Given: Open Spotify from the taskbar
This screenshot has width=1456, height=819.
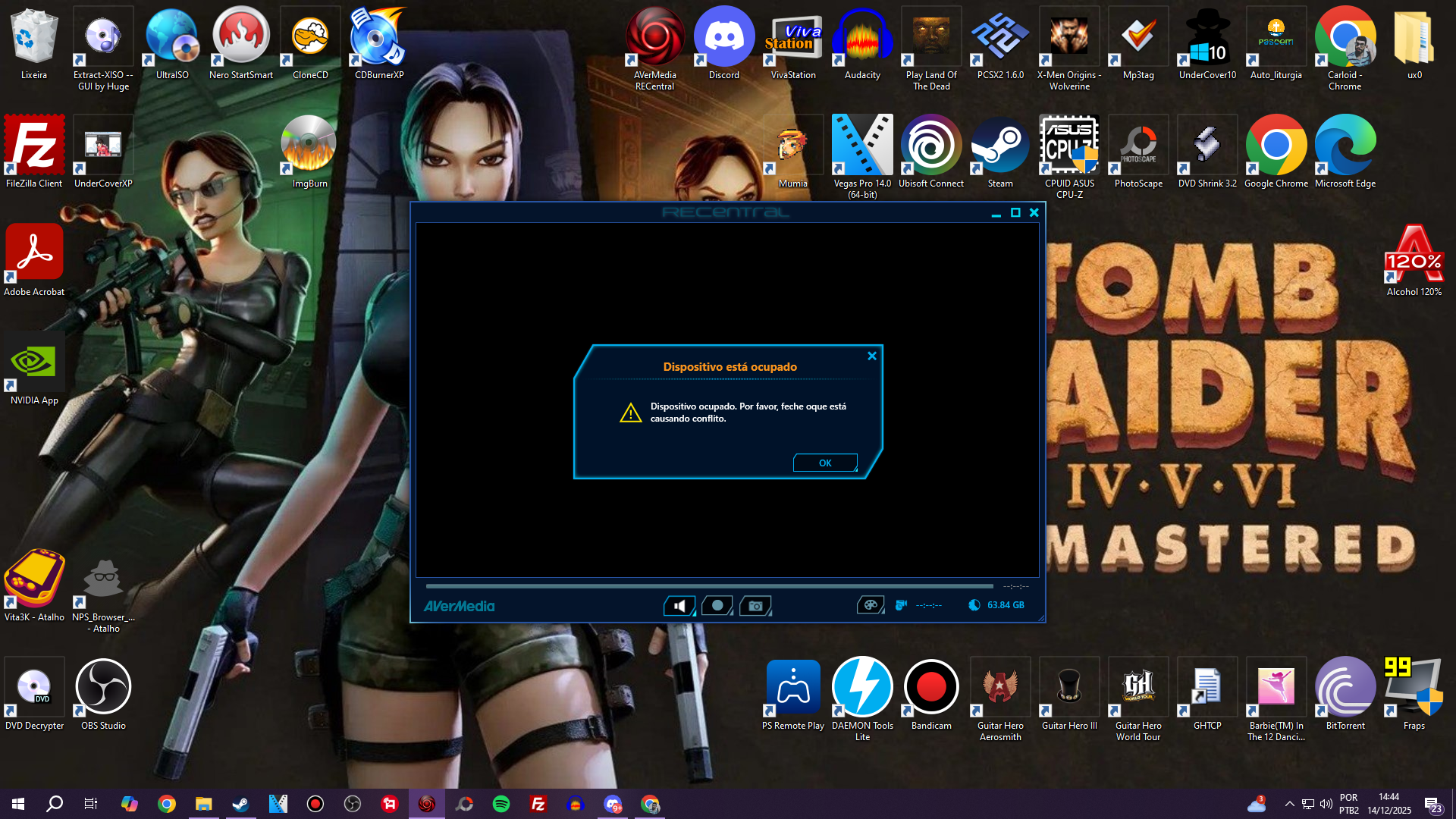Looking at the screenshot, I should coord(501,804).
